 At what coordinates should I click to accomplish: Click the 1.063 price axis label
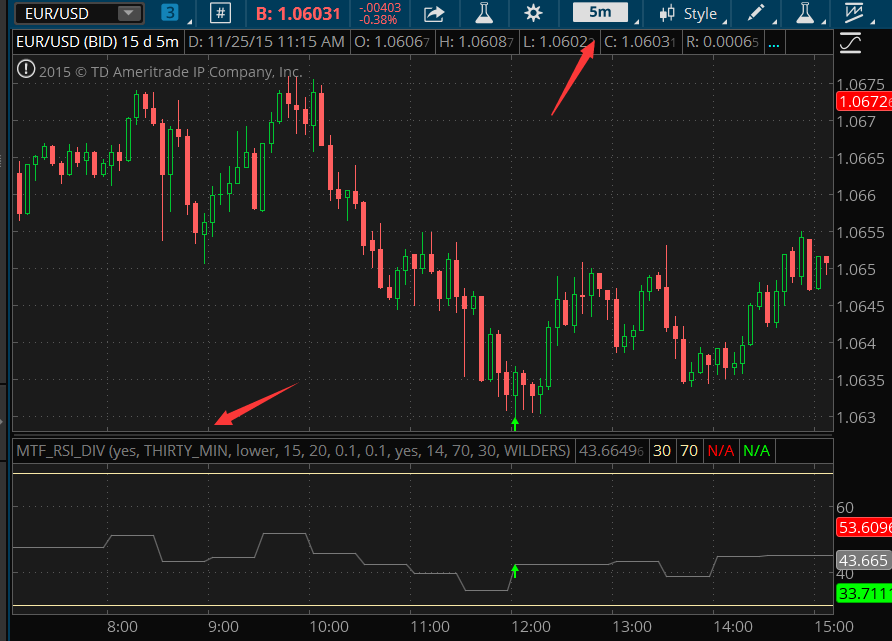856,417
